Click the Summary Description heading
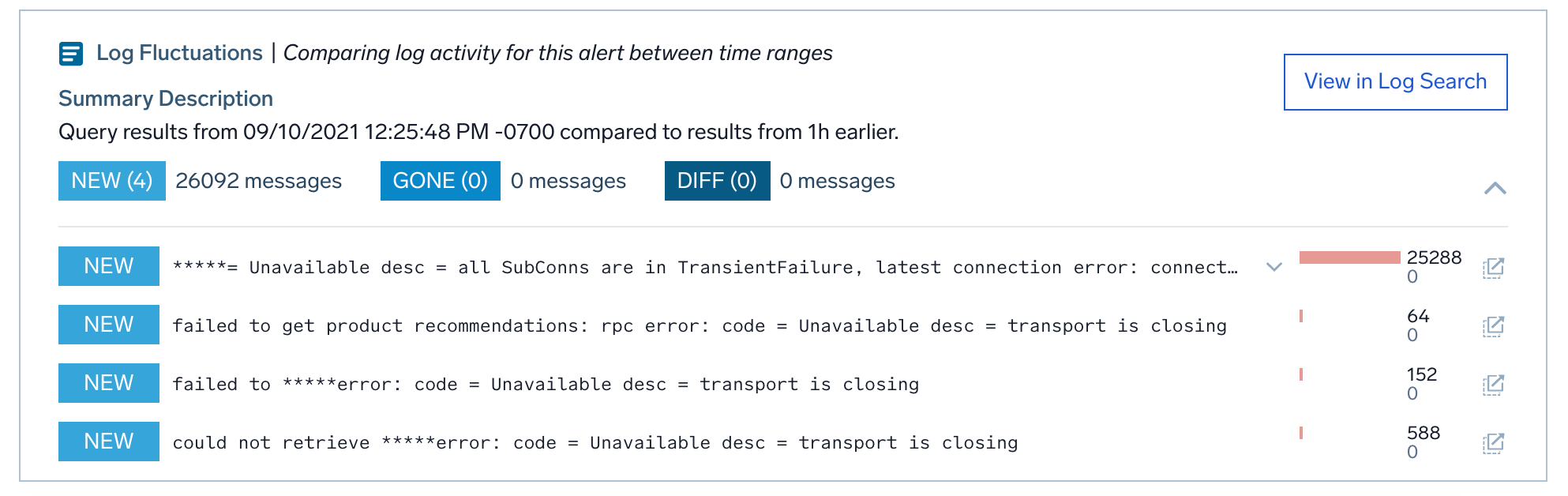Viewport: 1568px width, 496px height. (x=166, y=99)
